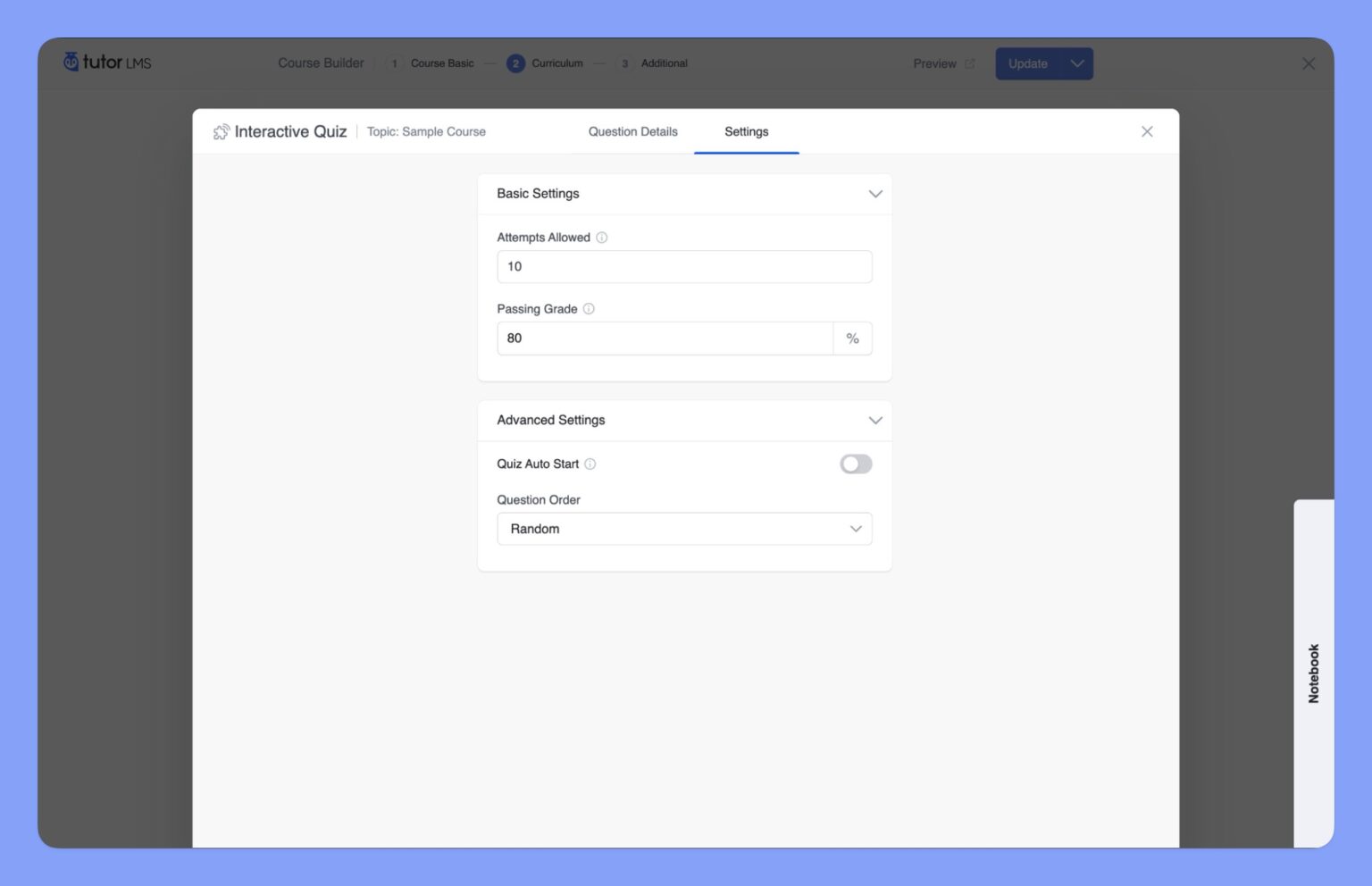Collapse the Advanced Settings section
The width and height of the screenshot is (1372, 886).
point(875,421)
